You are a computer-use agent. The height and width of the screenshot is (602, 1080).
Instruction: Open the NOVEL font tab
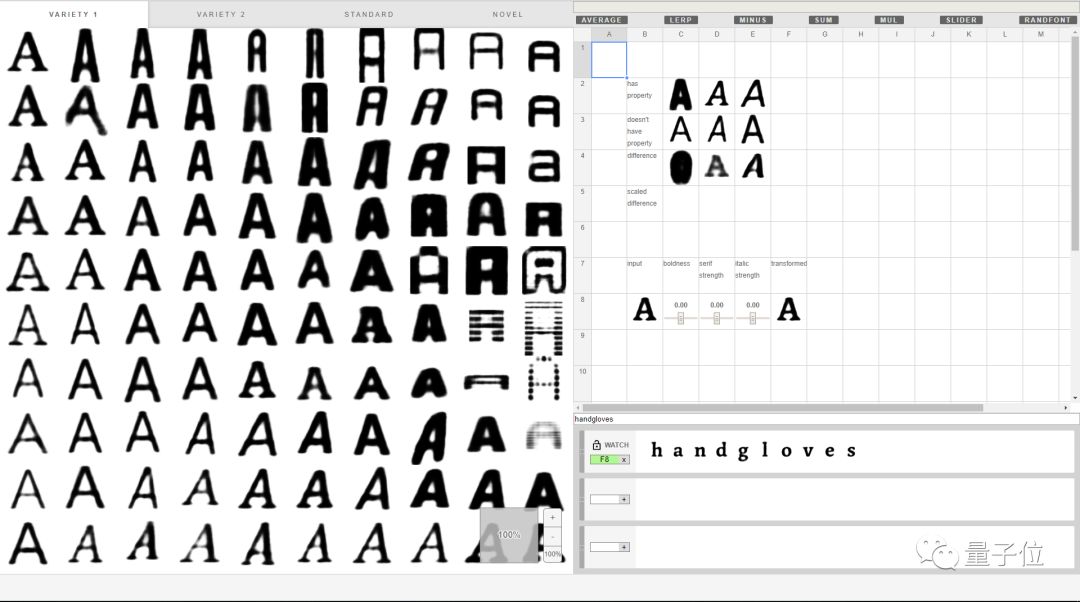(508, 14)
